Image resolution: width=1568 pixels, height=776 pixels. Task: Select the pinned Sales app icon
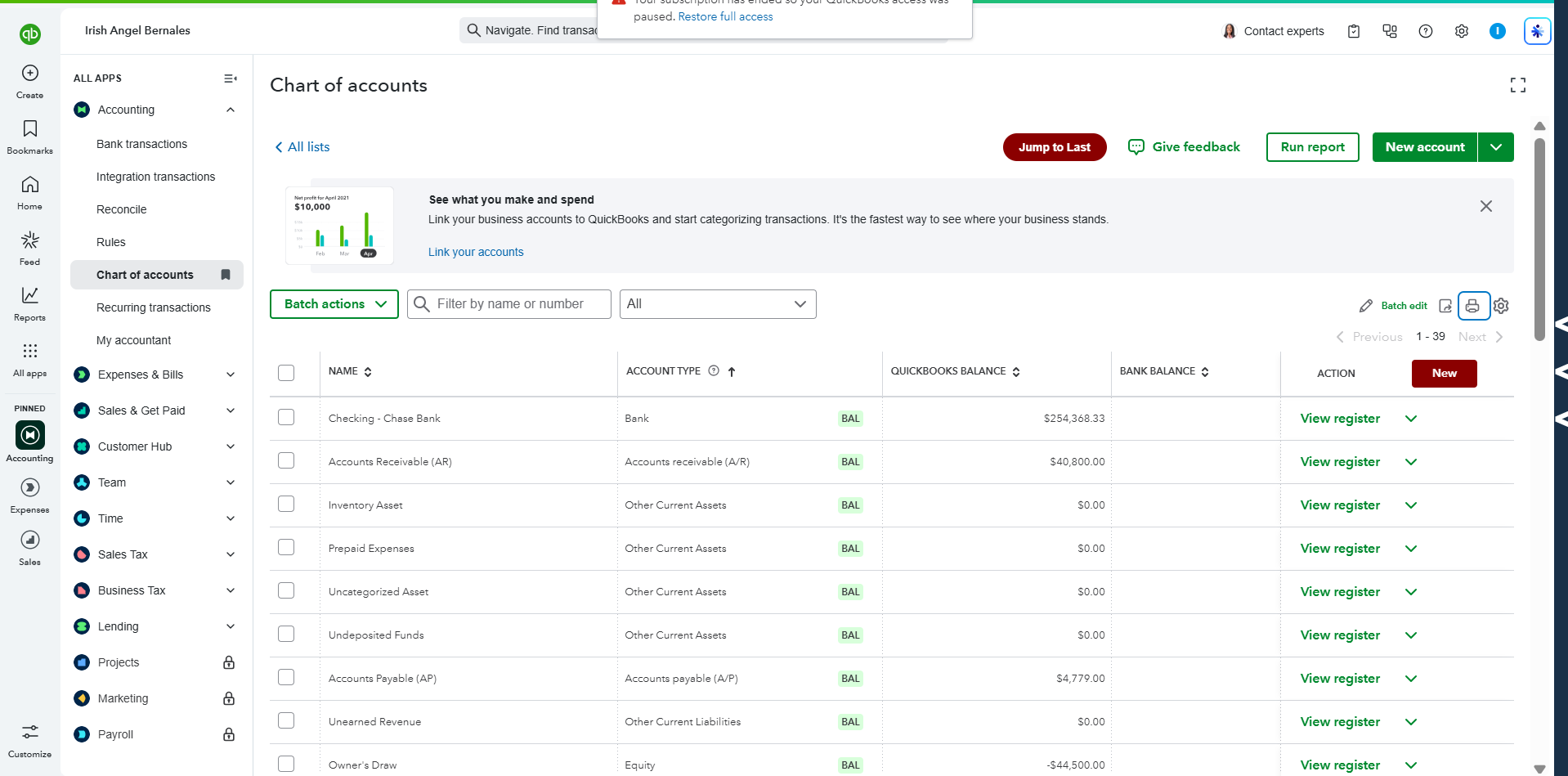pos(30,540)
